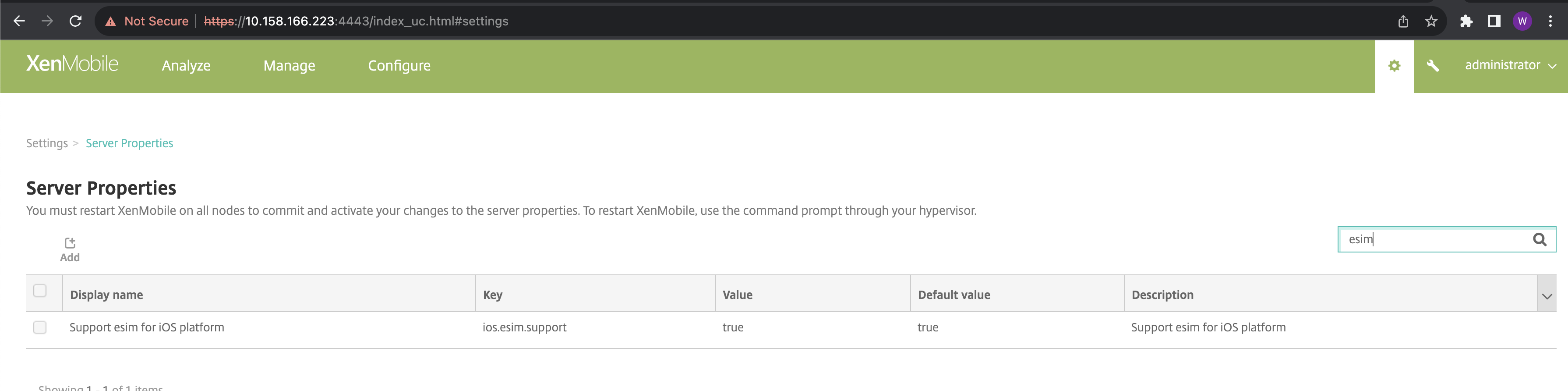The image size is (1568, 391).
Task: Check the select-all header checkbox
Action: pos(40,291)
